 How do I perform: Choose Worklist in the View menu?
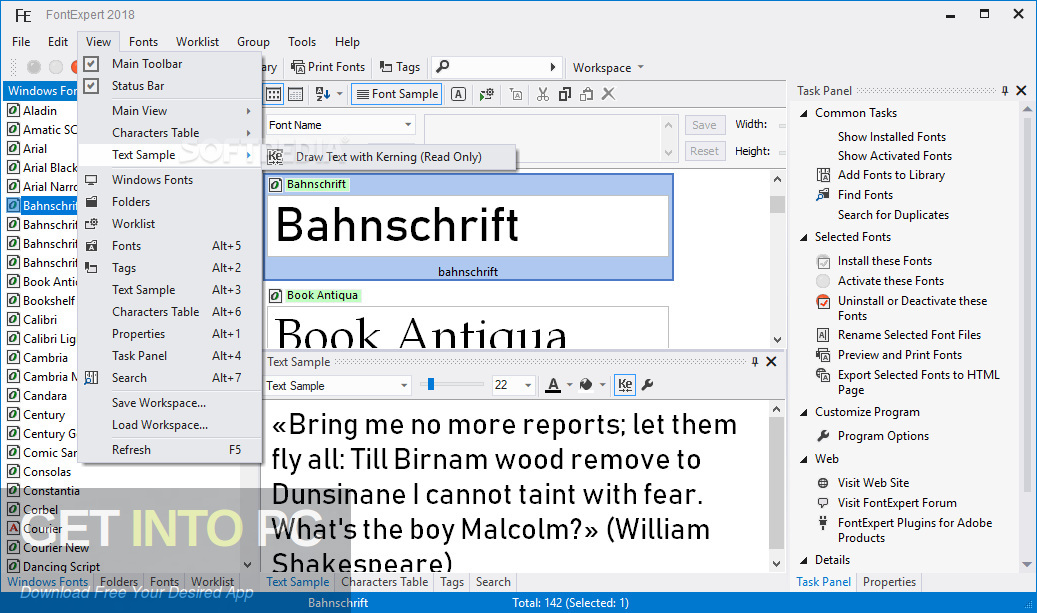169,224
